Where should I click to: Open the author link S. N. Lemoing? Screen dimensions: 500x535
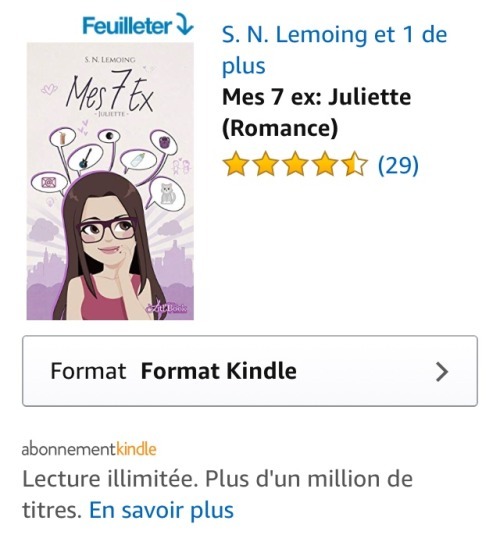[x=295, y=35]
